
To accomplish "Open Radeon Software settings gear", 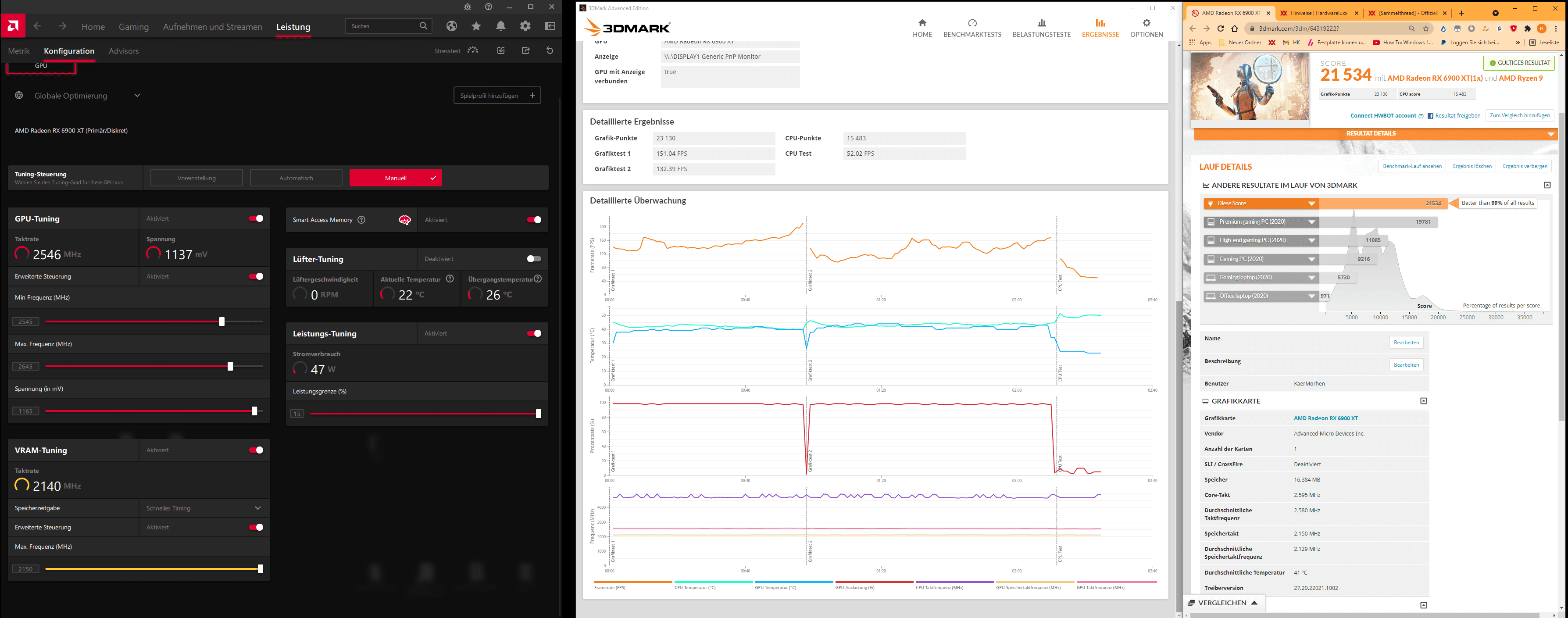I will [525, 26].
